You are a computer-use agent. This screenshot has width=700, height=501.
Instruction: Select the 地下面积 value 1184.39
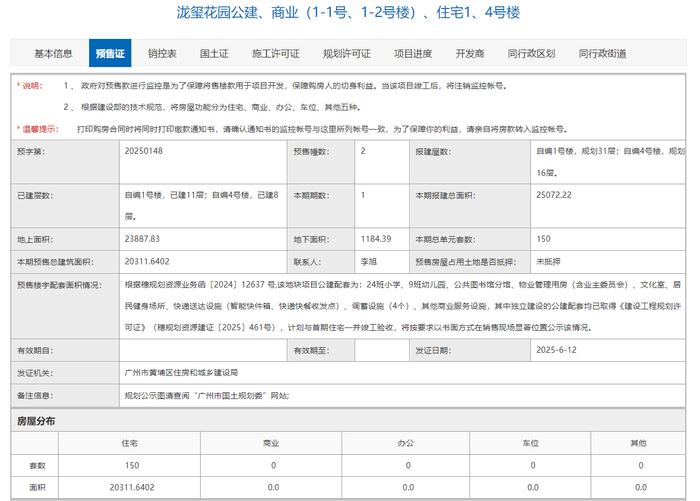(x=376, y=239)
